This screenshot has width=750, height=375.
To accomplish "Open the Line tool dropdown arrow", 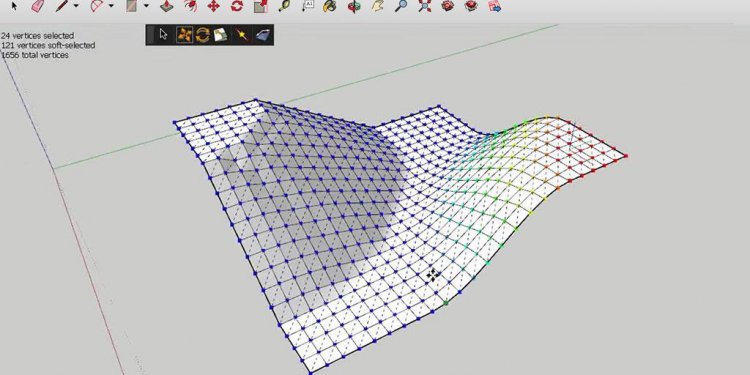I will point(76,6).
